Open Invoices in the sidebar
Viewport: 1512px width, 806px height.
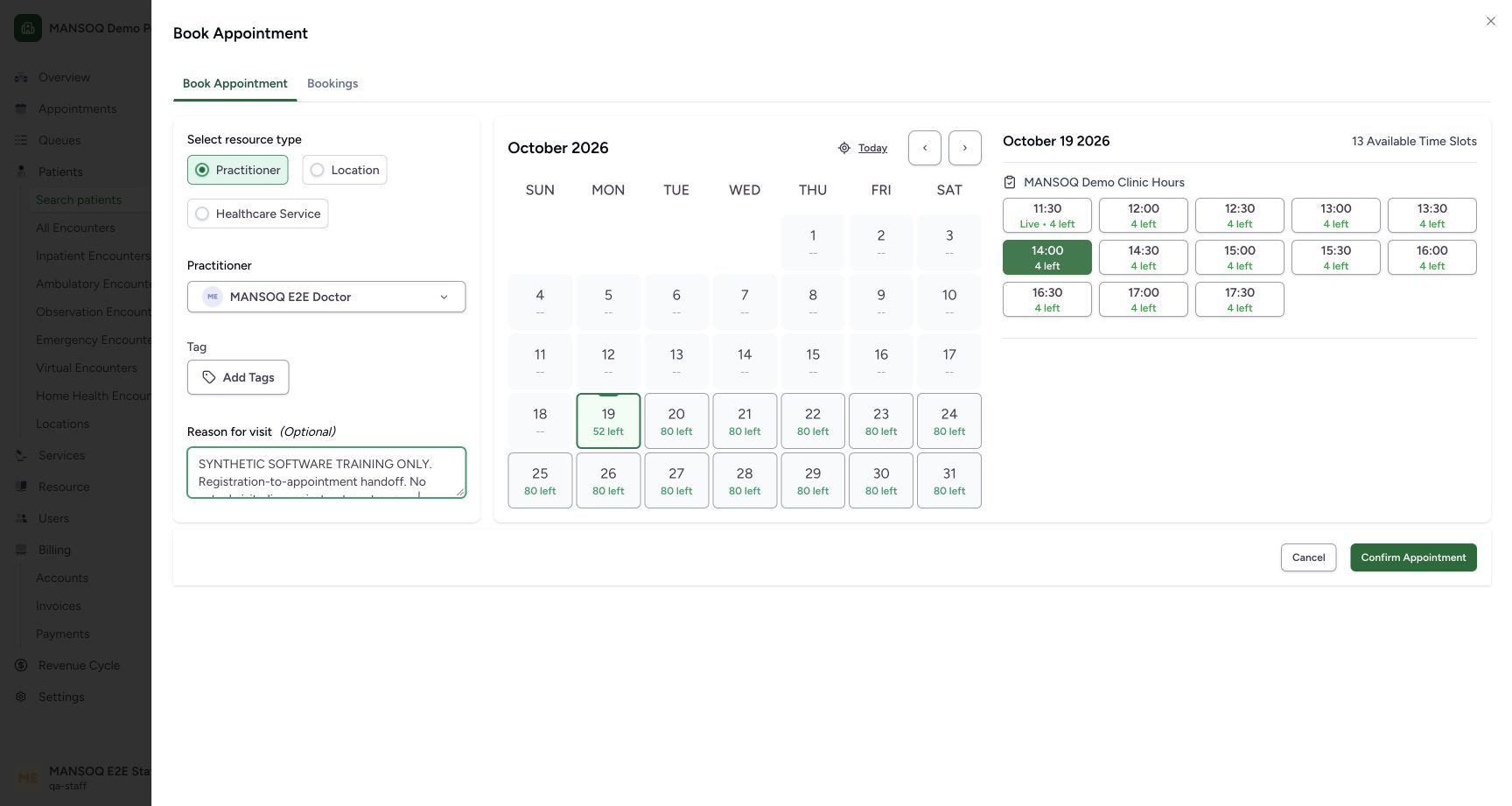click(59, 606)
